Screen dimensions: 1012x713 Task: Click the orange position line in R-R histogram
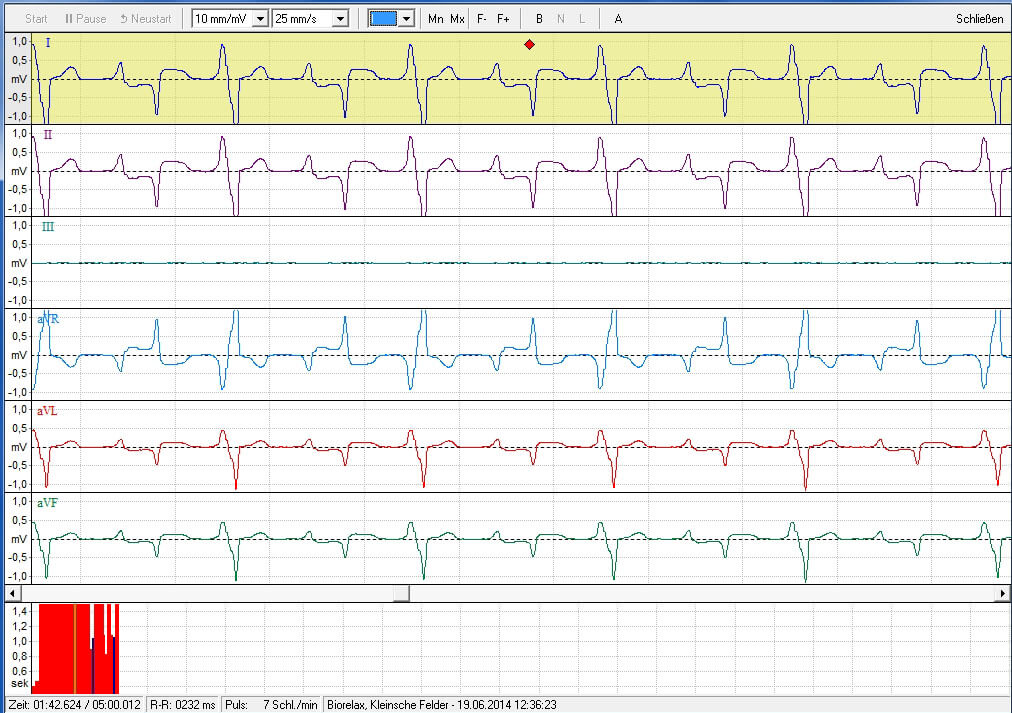coord(75,648)
